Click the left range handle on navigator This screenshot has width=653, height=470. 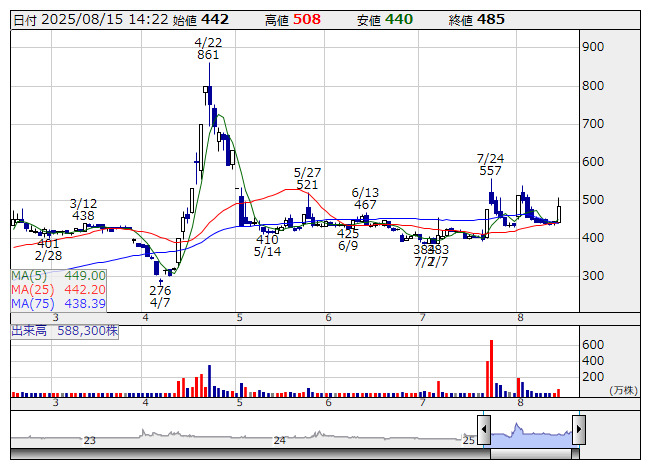point(484,431)
